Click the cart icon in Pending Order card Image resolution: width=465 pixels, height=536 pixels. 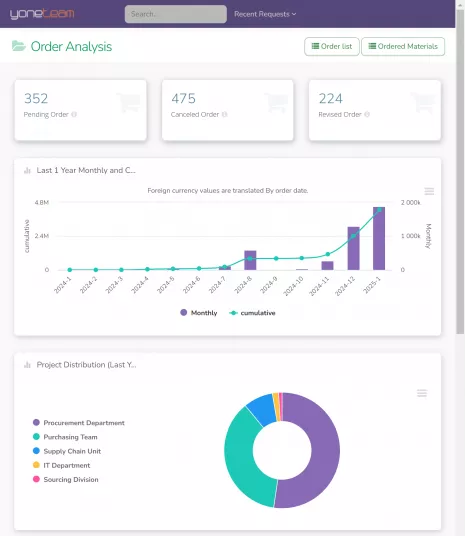click(x=129, y=102)
